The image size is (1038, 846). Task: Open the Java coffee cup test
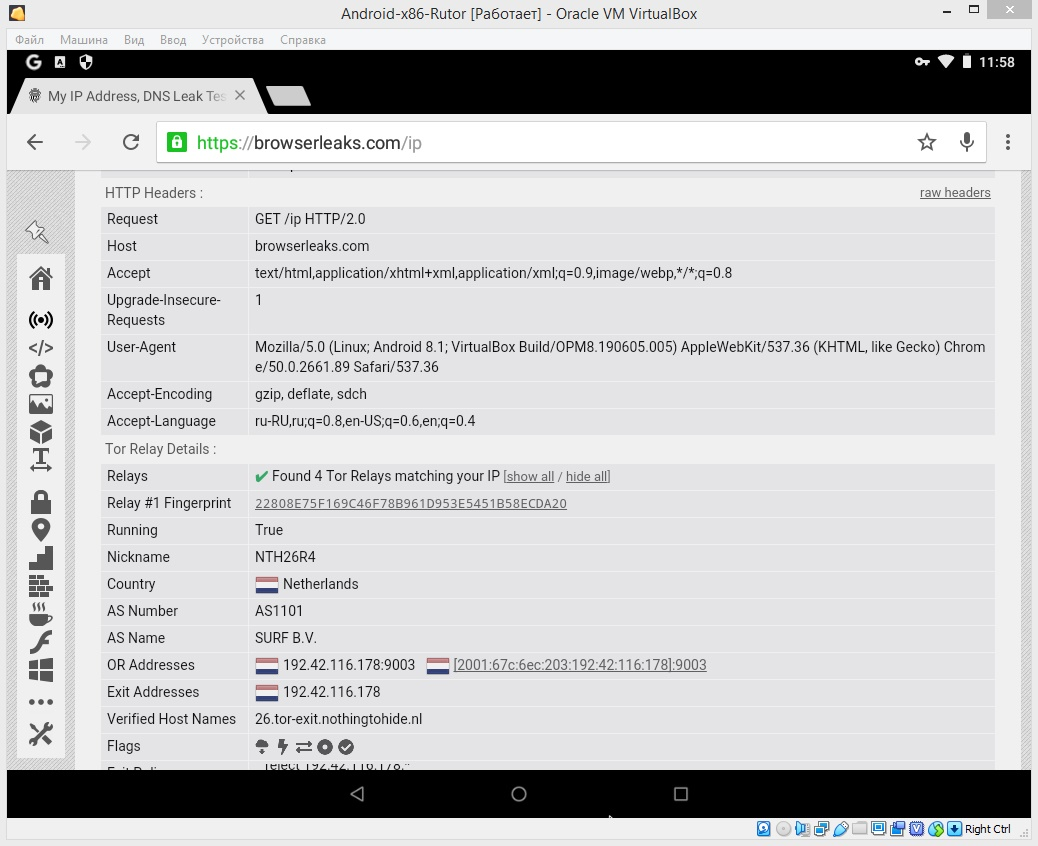pos(40,613)
